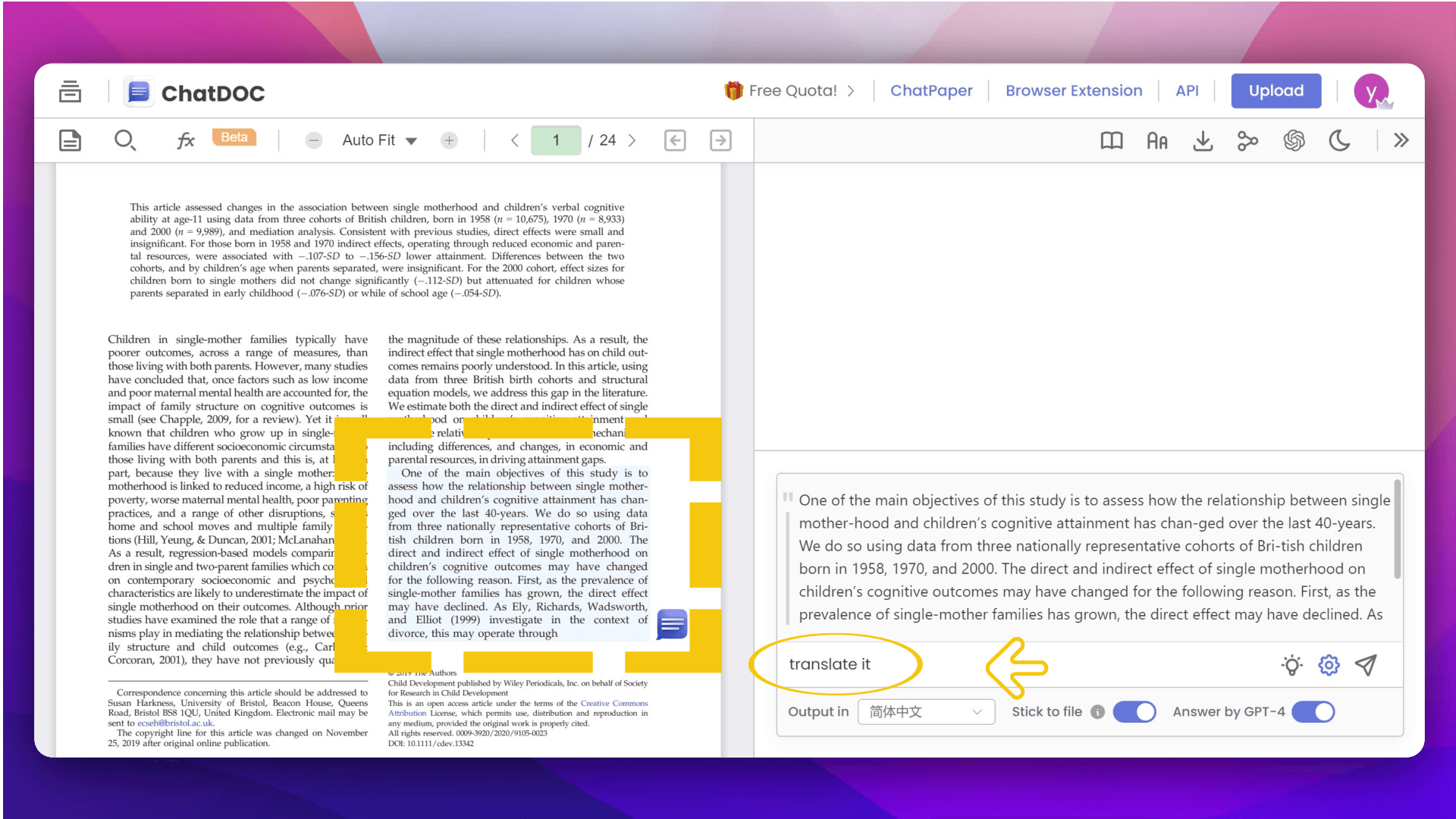
Task: Click the Free Quota! link
Action: pyautogui.click(x=793, y=91)
